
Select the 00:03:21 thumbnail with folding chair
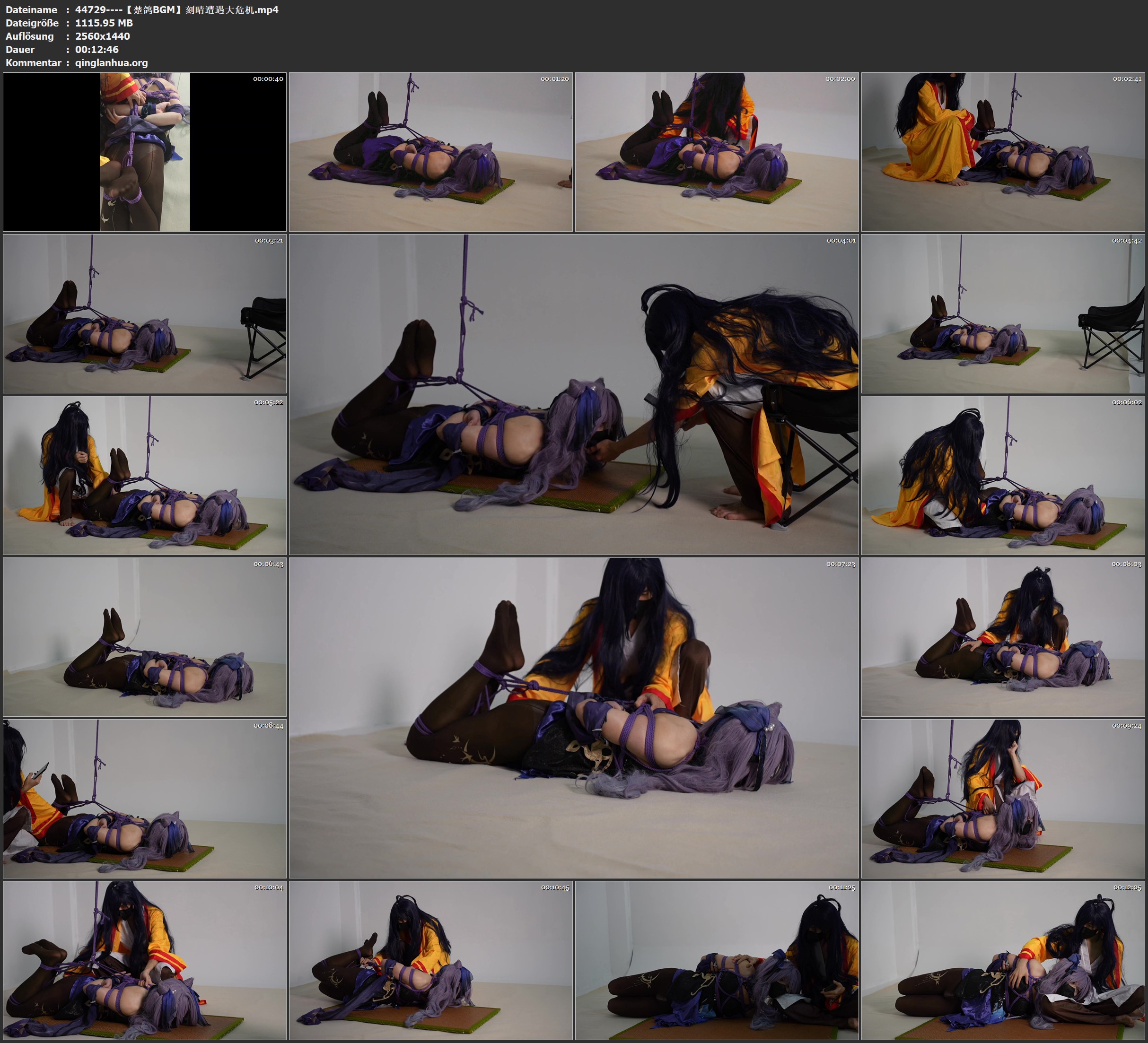[x=145, y=313]
